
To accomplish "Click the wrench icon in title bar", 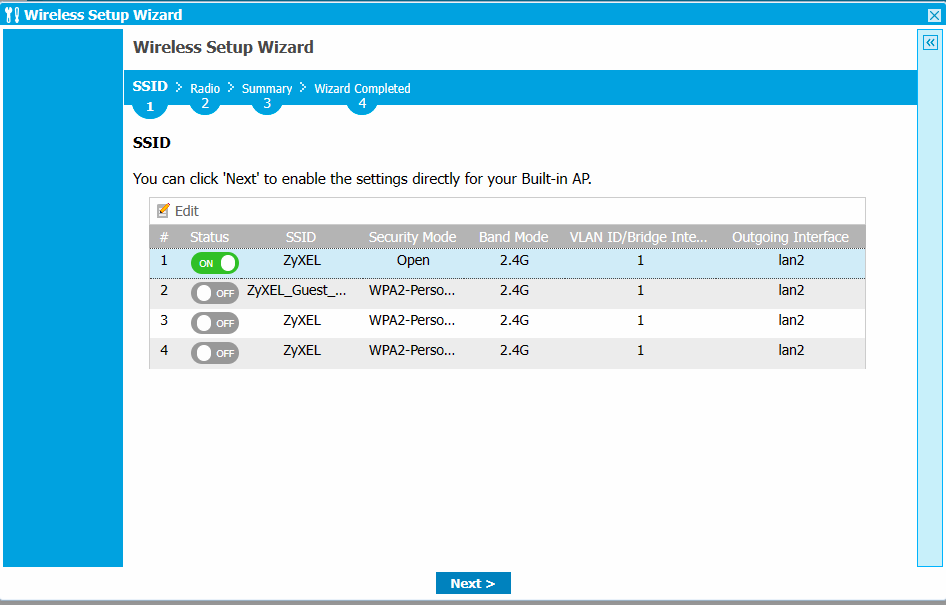I will click(x=12, y=14).
